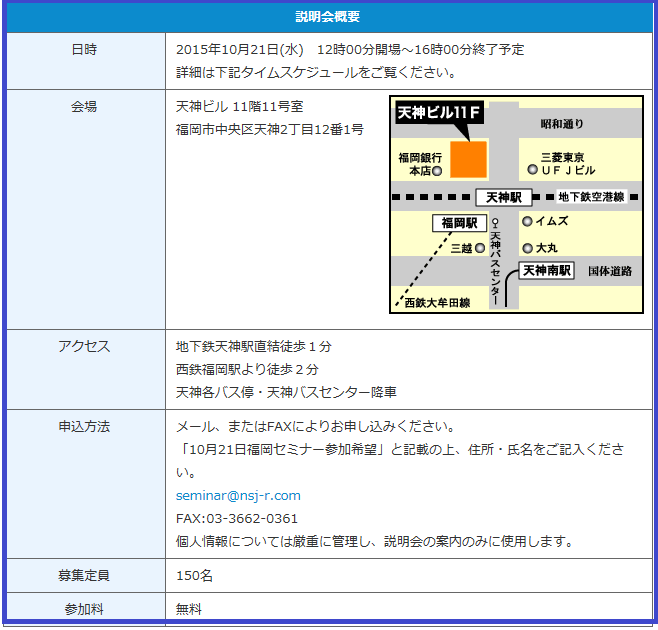The height and width of the screenshot is (630, 658).
Task: Select the 日時 row label
Action: [84, 50]
